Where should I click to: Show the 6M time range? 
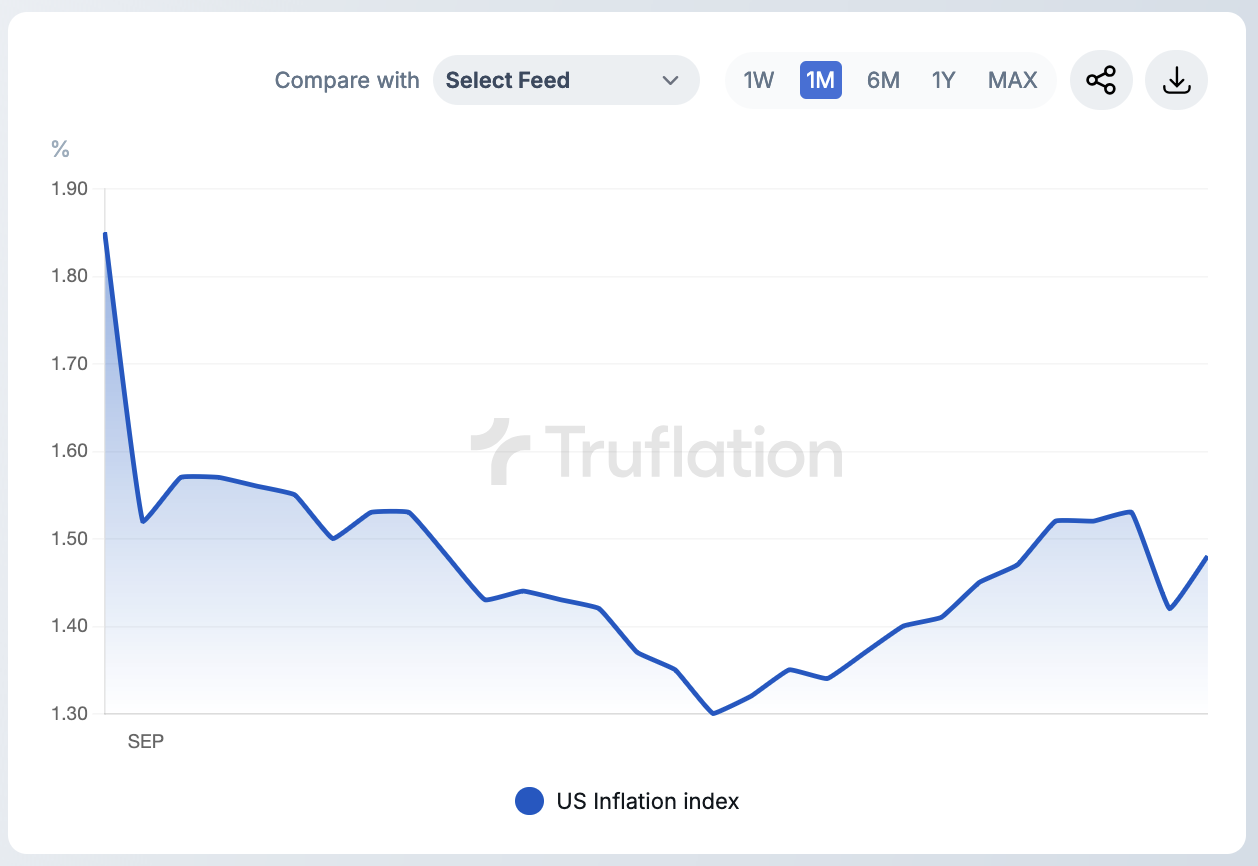[883, 80]
